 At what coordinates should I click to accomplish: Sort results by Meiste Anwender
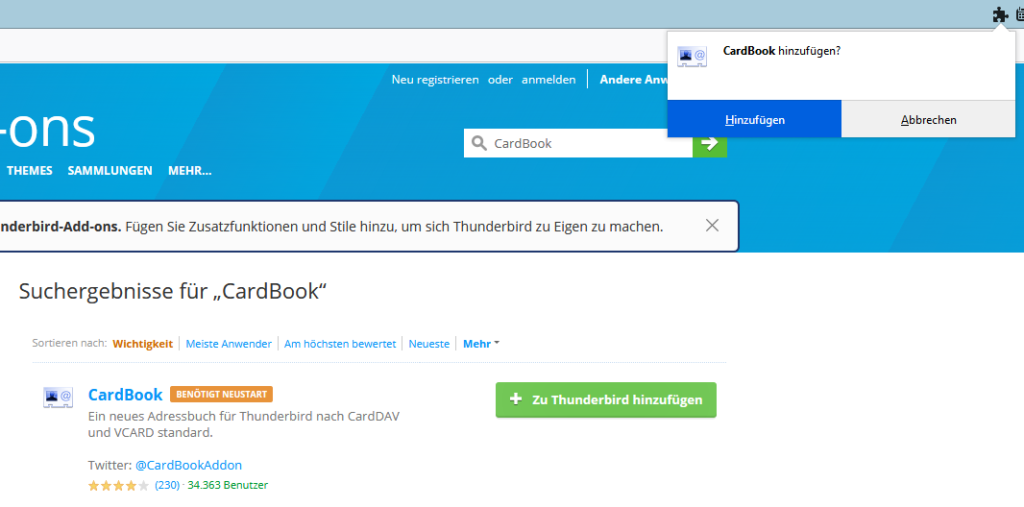(x=229, y=344)
